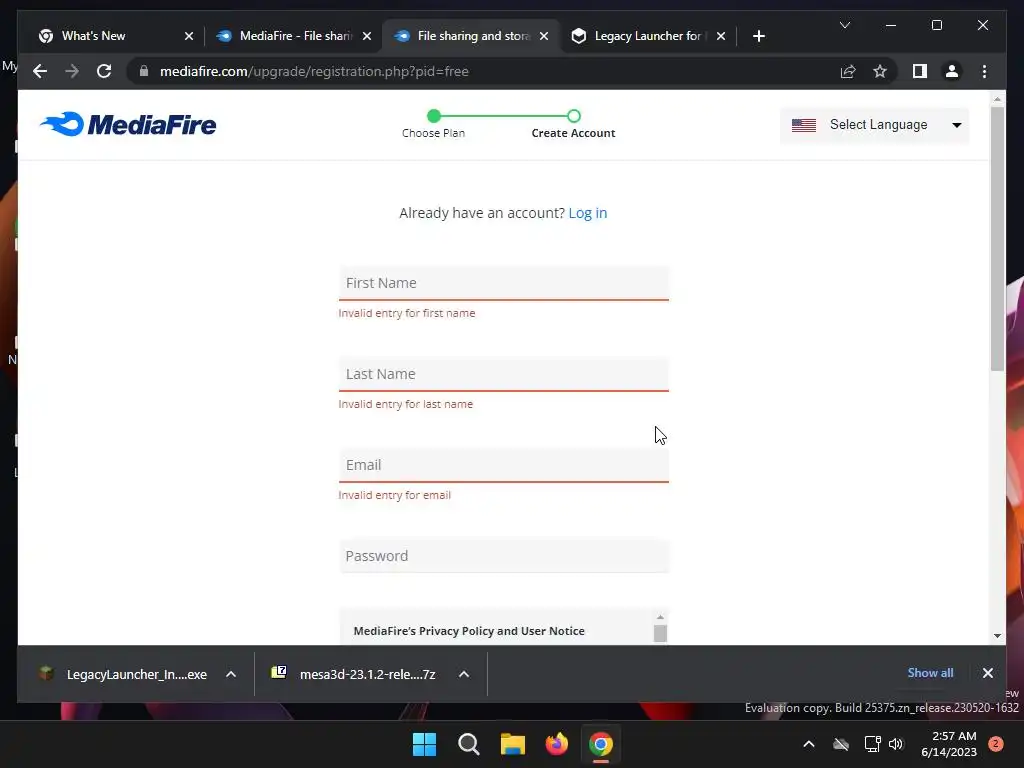Screen dimensions: 1024x768
Task: Open the Select Language dropdown
Action: pyautogui.click(x=874, y=125)
